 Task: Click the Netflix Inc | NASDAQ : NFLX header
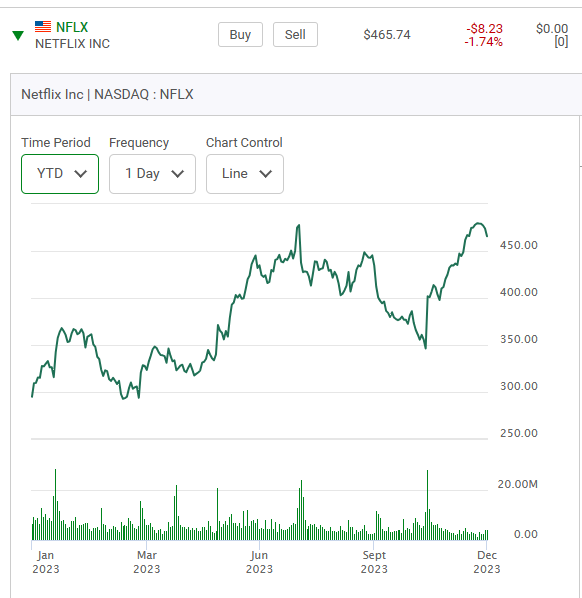[107, 94]
